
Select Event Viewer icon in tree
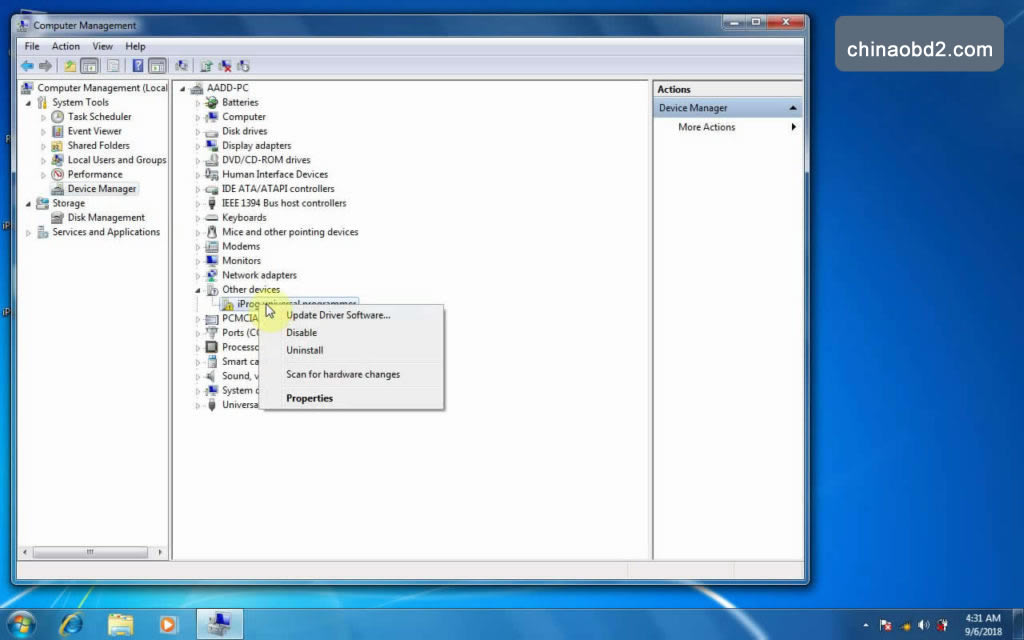click(57, 131)
